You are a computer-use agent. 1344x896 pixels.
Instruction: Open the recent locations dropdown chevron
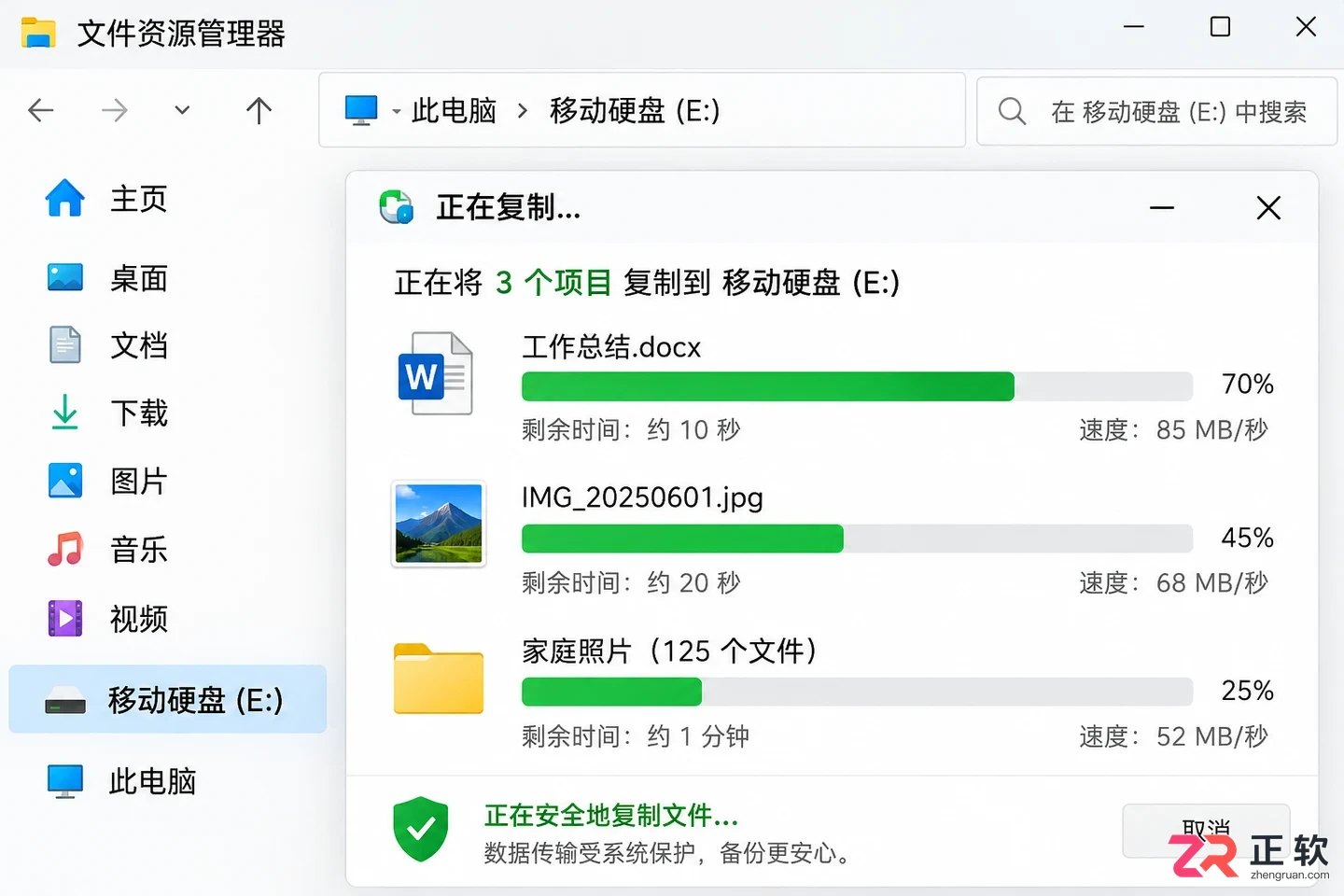182,110
